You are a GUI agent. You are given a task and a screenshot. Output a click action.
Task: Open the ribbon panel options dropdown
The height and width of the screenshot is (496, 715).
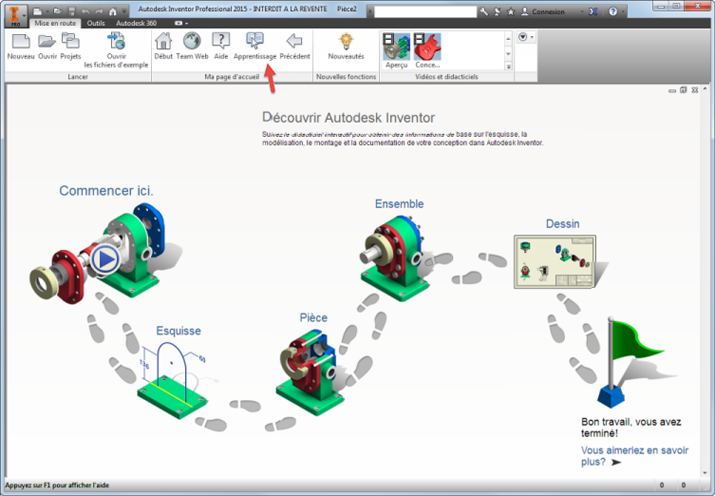(525, 37)
